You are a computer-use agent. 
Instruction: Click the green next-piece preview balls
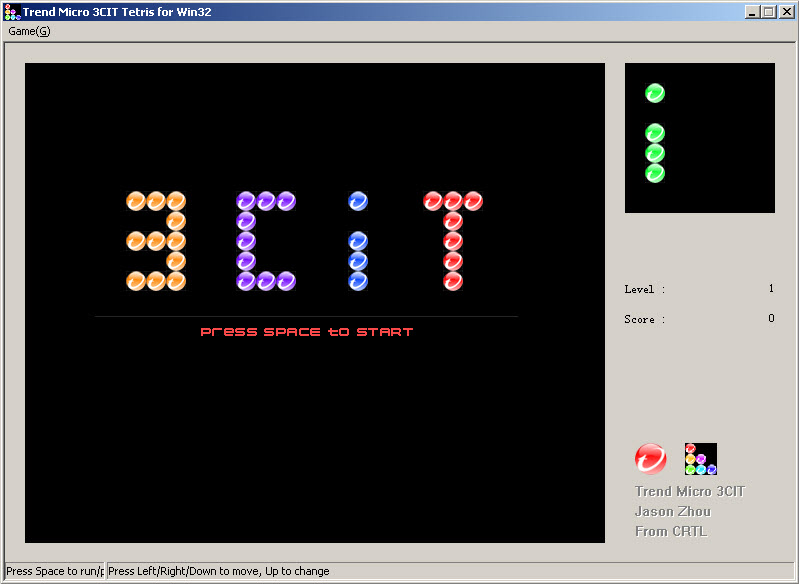pos(655,133)
